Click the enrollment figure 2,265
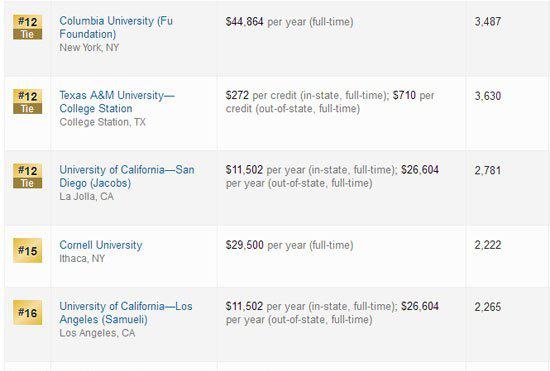Image resolution: width=550 pixels, height=371 pixels. point(488,307)
